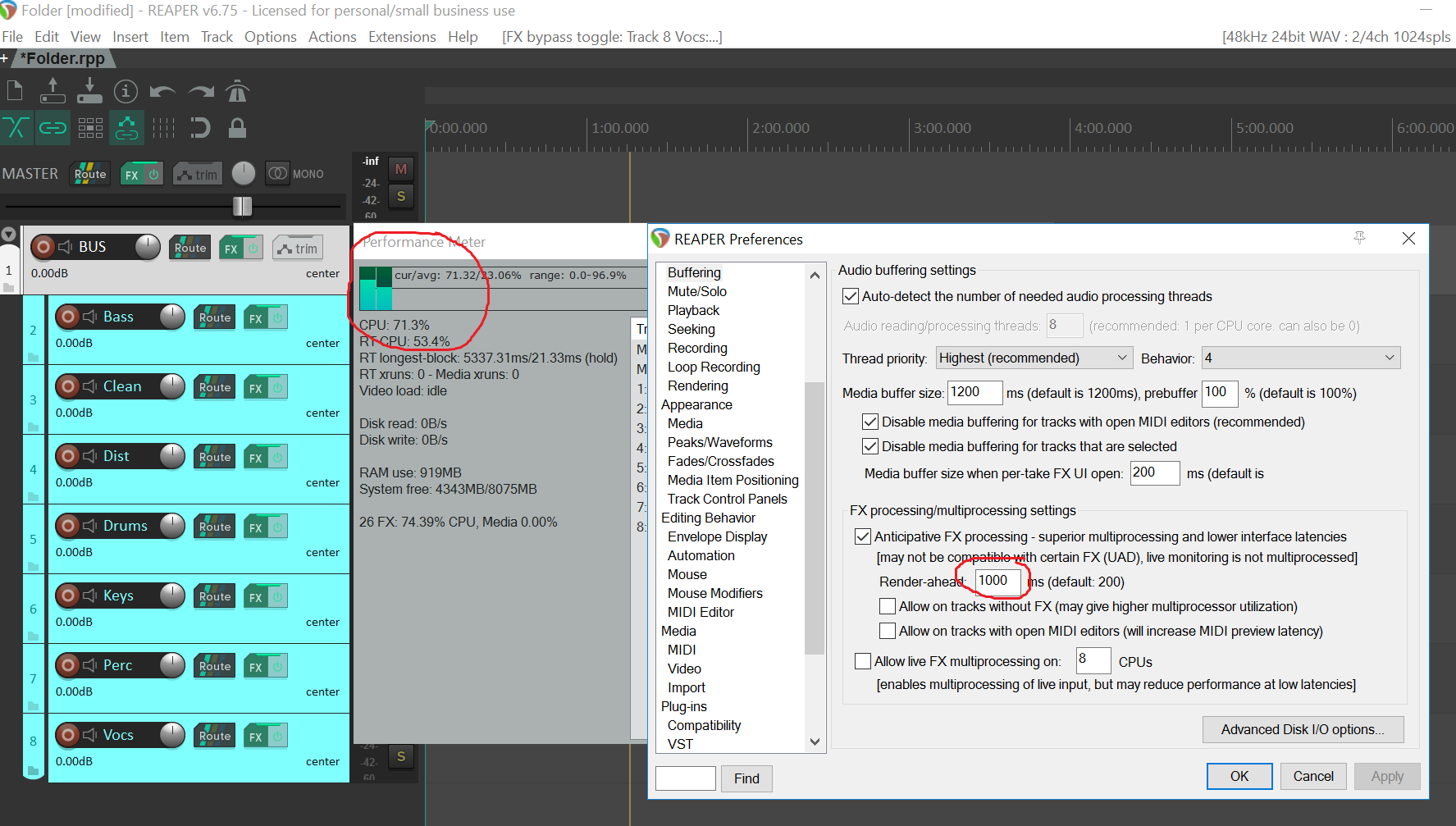Toggle grid lines toolbar icon
This screenshot has width=1456, height=826.
(x=163, y=128)
